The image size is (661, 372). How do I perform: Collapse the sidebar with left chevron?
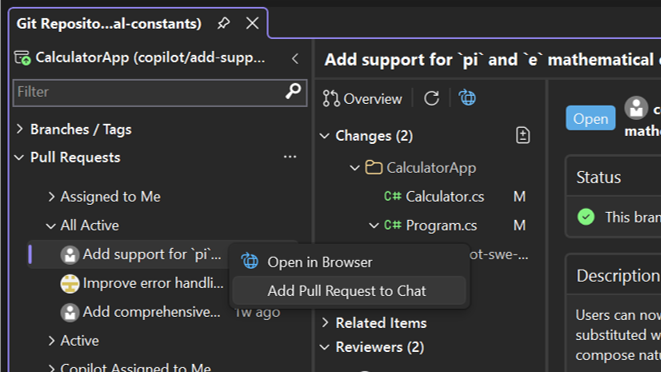[295, 58]
